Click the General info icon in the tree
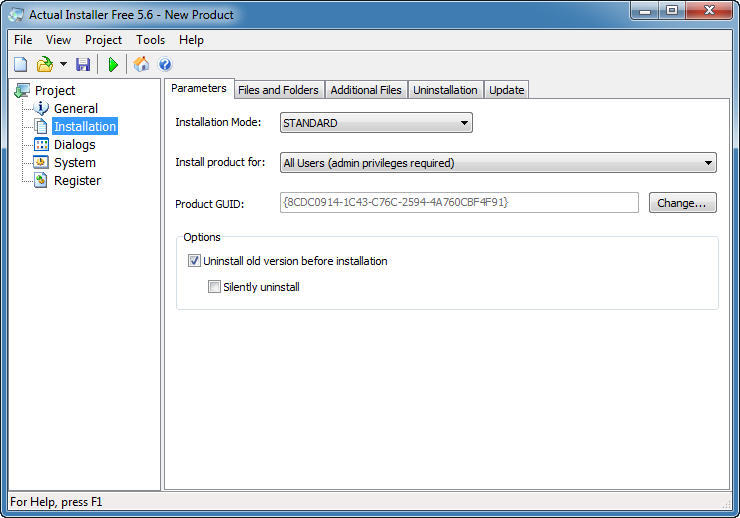This screenshot has width=740, height=518. pos(41,108)
